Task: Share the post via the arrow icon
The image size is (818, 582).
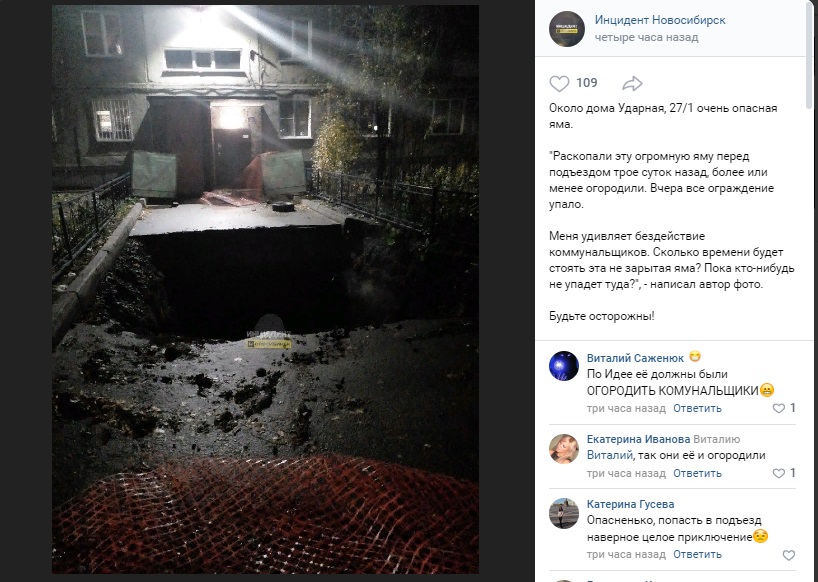Action: [632, 83]
